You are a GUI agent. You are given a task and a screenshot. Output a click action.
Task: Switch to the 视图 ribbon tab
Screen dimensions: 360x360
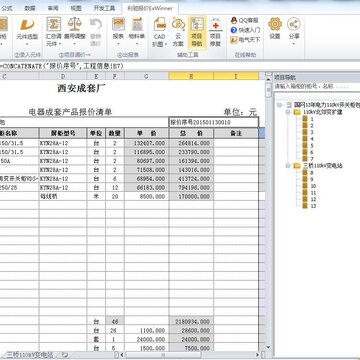tap(76, 8)
